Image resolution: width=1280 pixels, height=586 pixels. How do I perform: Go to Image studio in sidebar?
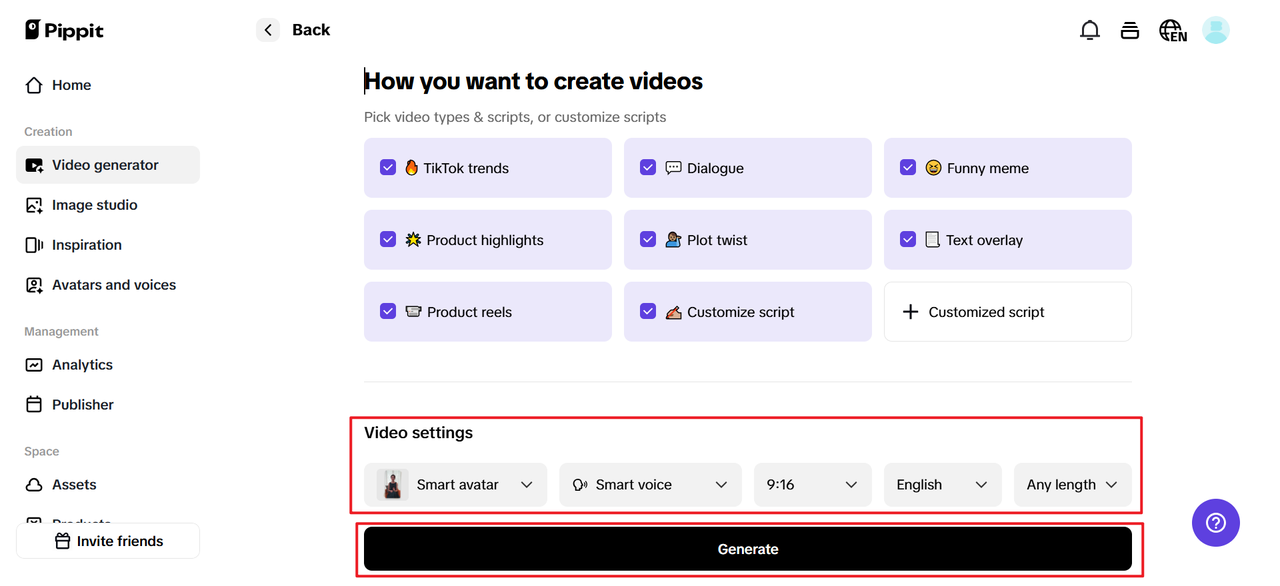[x=94, y=205]
